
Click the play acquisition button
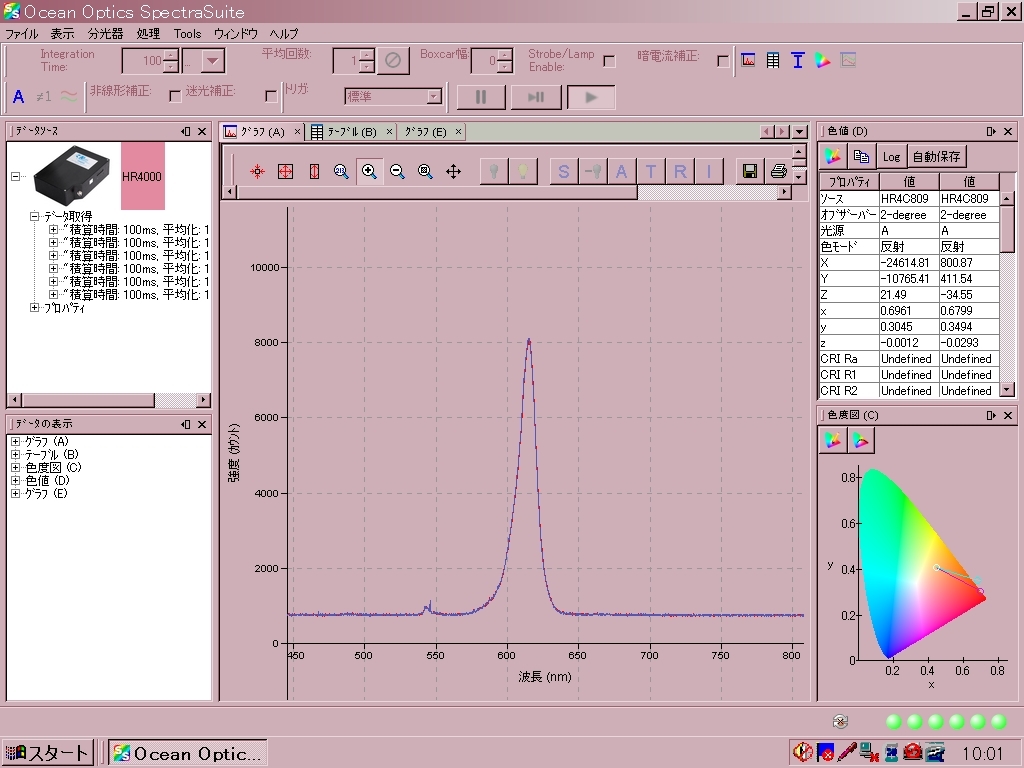pos(591,97)
